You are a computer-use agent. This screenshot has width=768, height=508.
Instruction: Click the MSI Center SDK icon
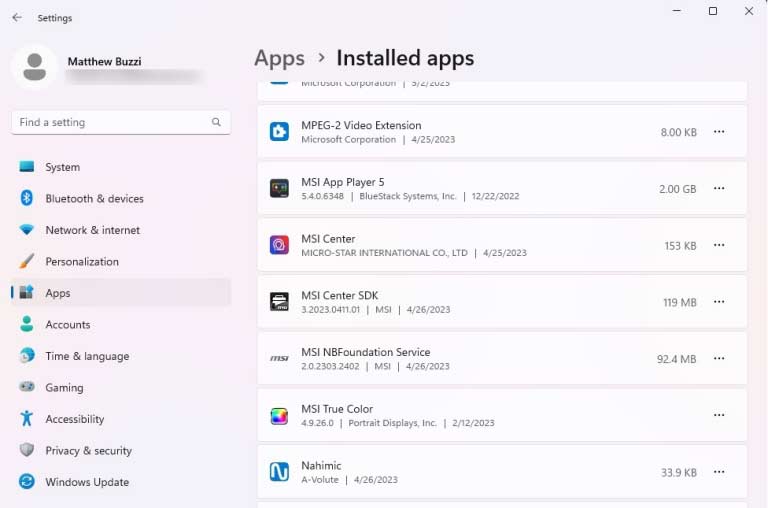point(279,302)
